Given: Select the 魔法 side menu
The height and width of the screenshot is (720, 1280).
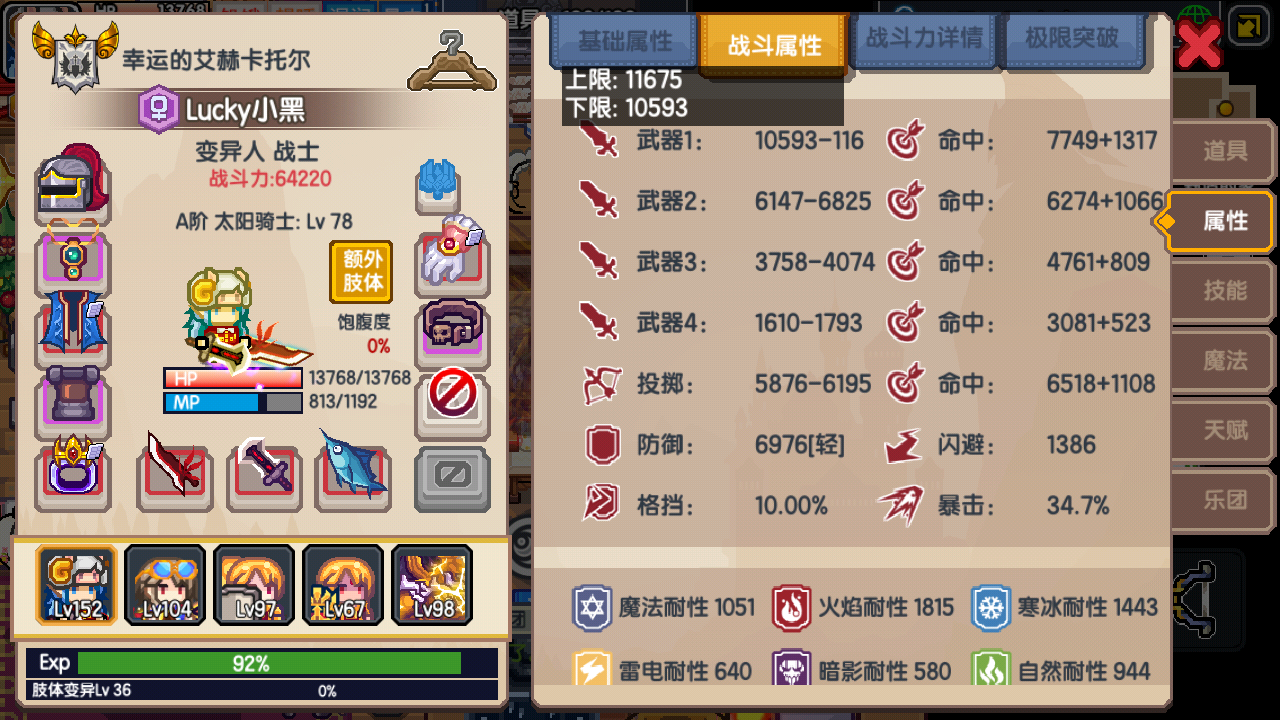Looking at the screenshot, I should click(x=1224, y=361).
